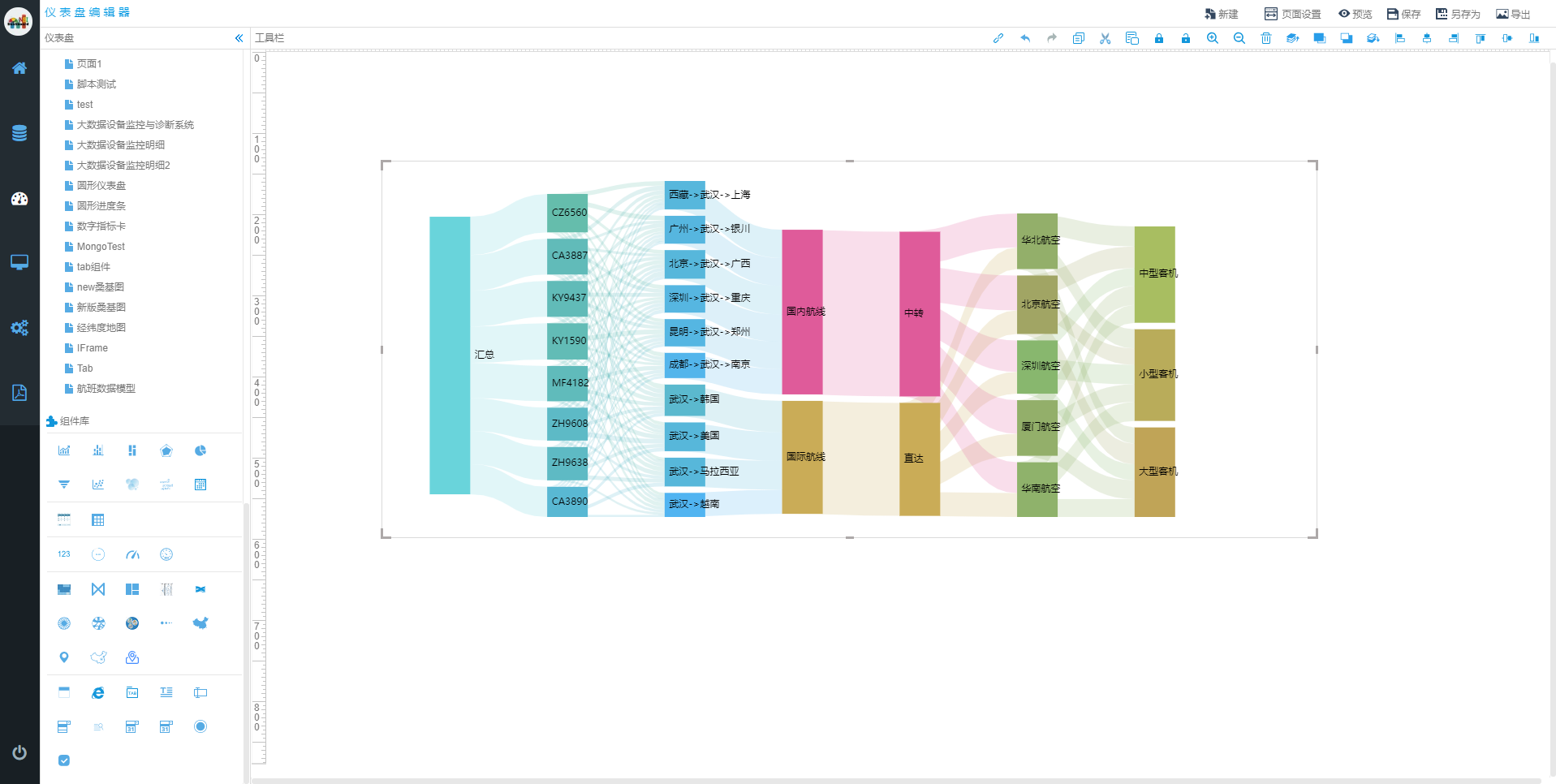1556x784 pixels.
Task: Zoom in on the canvas
Action: pyautogui.click(x=1213, y=38)
